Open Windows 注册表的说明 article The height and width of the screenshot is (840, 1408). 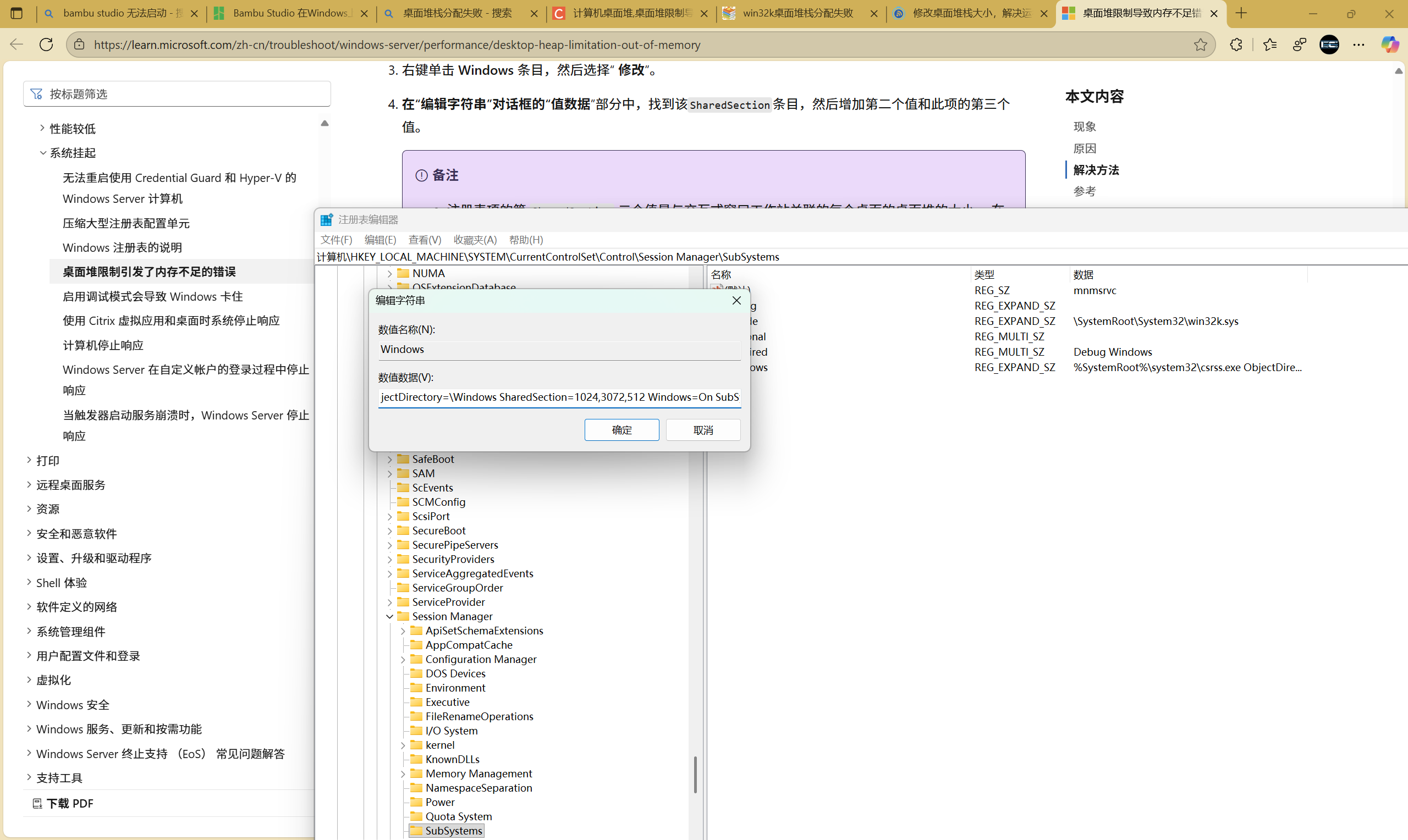[x=122, y=247]
